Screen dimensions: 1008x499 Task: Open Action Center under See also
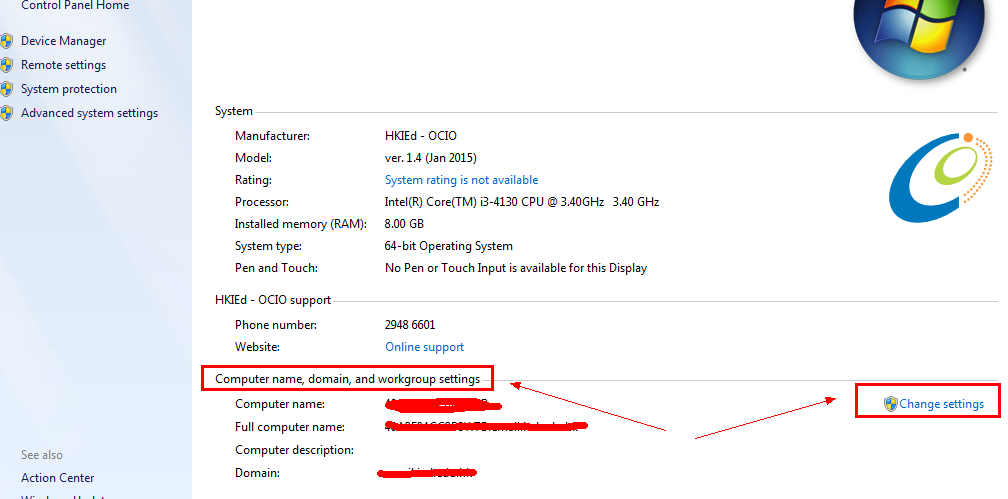tap(58, 478)
